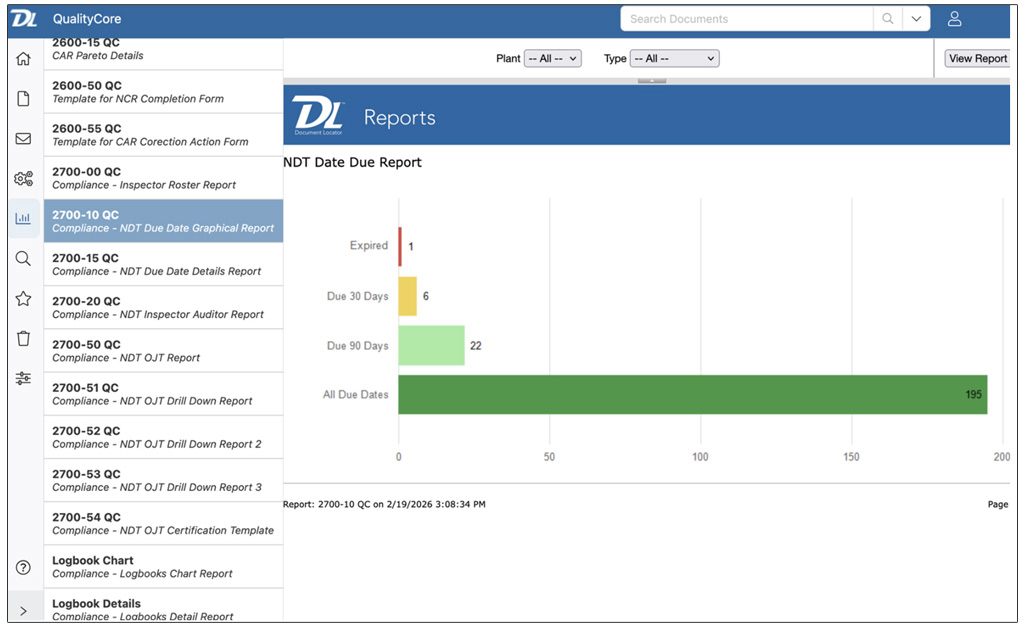Open the Mail envelope icon

(23, 139)
